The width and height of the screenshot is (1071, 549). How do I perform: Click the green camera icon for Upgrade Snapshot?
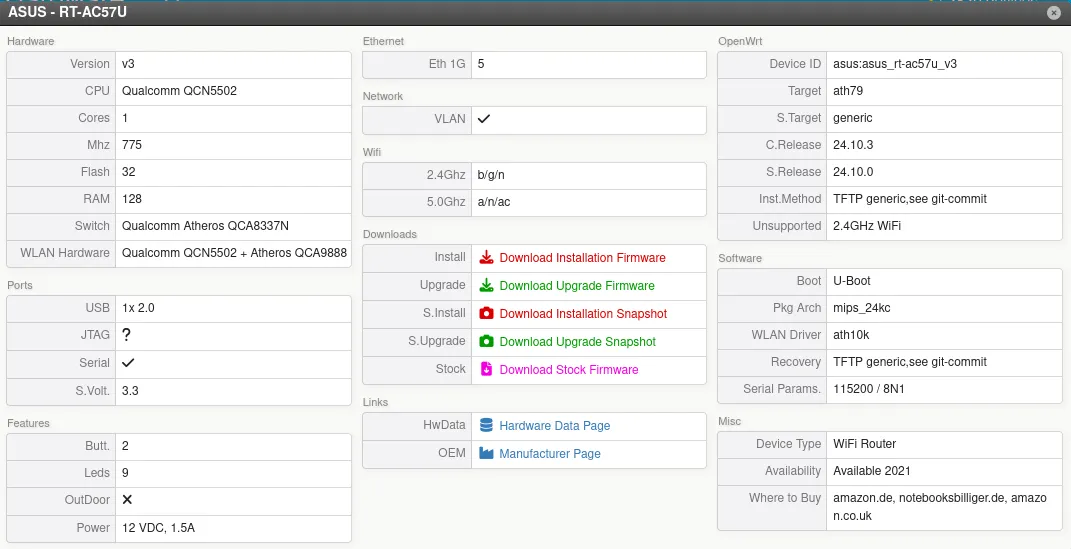coord(487,342)
